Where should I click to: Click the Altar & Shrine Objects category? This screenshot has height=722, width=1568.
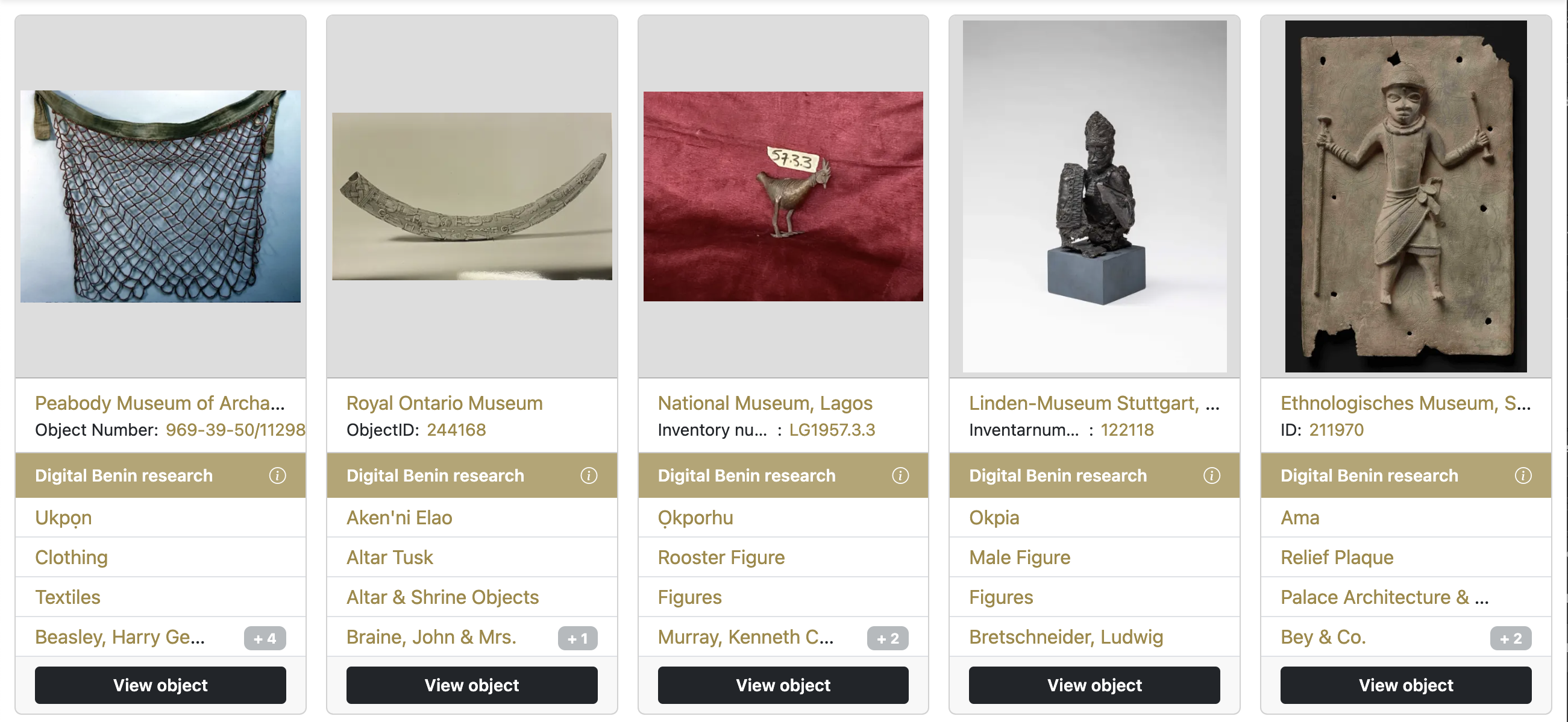[442, 597]
